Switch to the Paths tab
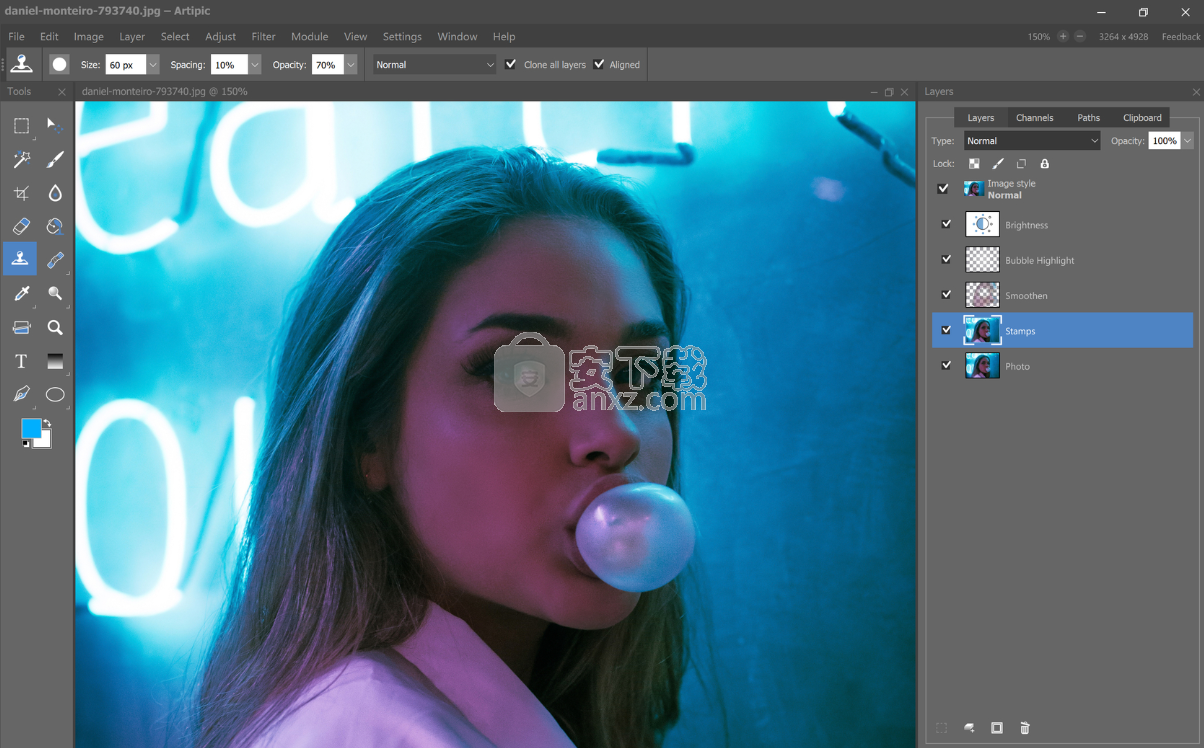This screenshot has height=748, width=1204. click(1089, 117)
